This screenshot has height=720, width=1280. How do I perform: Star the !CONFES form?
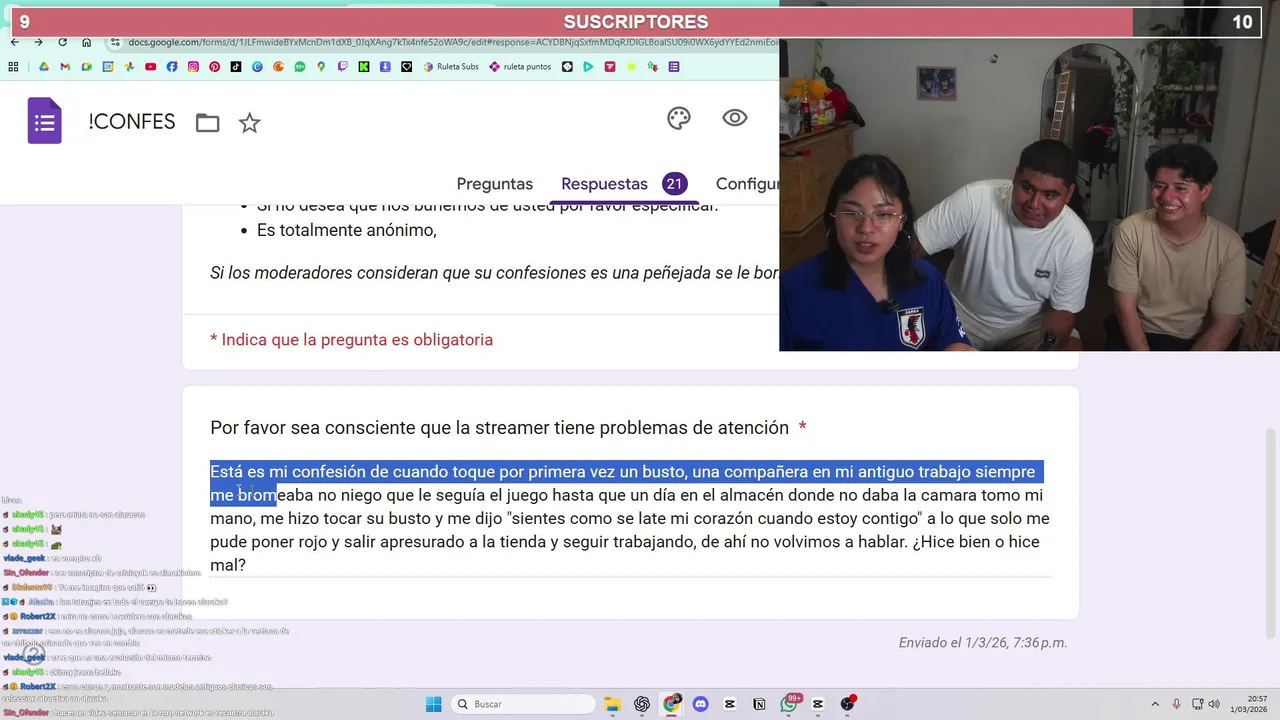[x=249, y=123]
